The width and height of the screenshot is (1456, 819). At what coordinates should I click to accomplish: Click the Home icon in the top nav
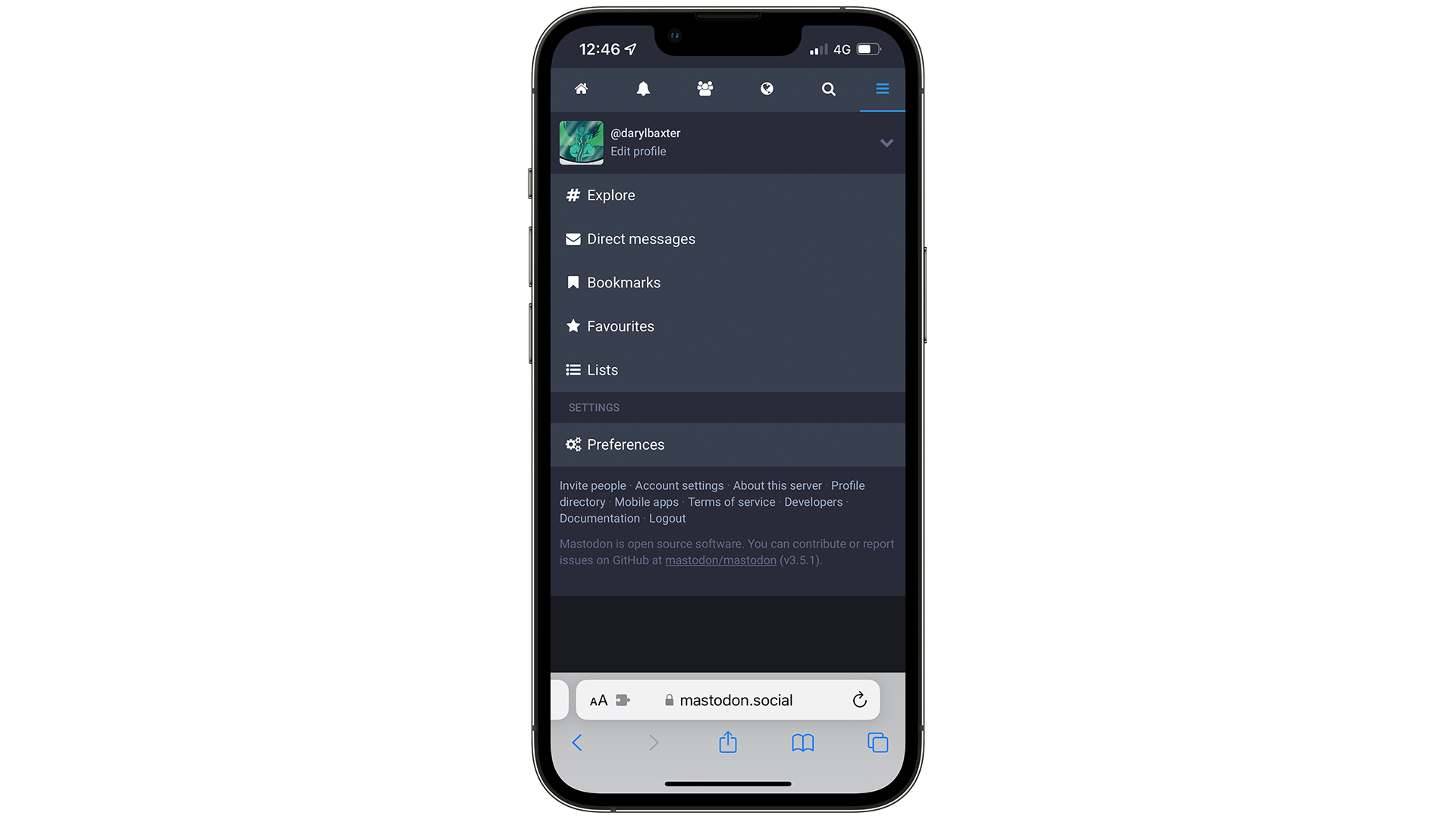point(580,88)
